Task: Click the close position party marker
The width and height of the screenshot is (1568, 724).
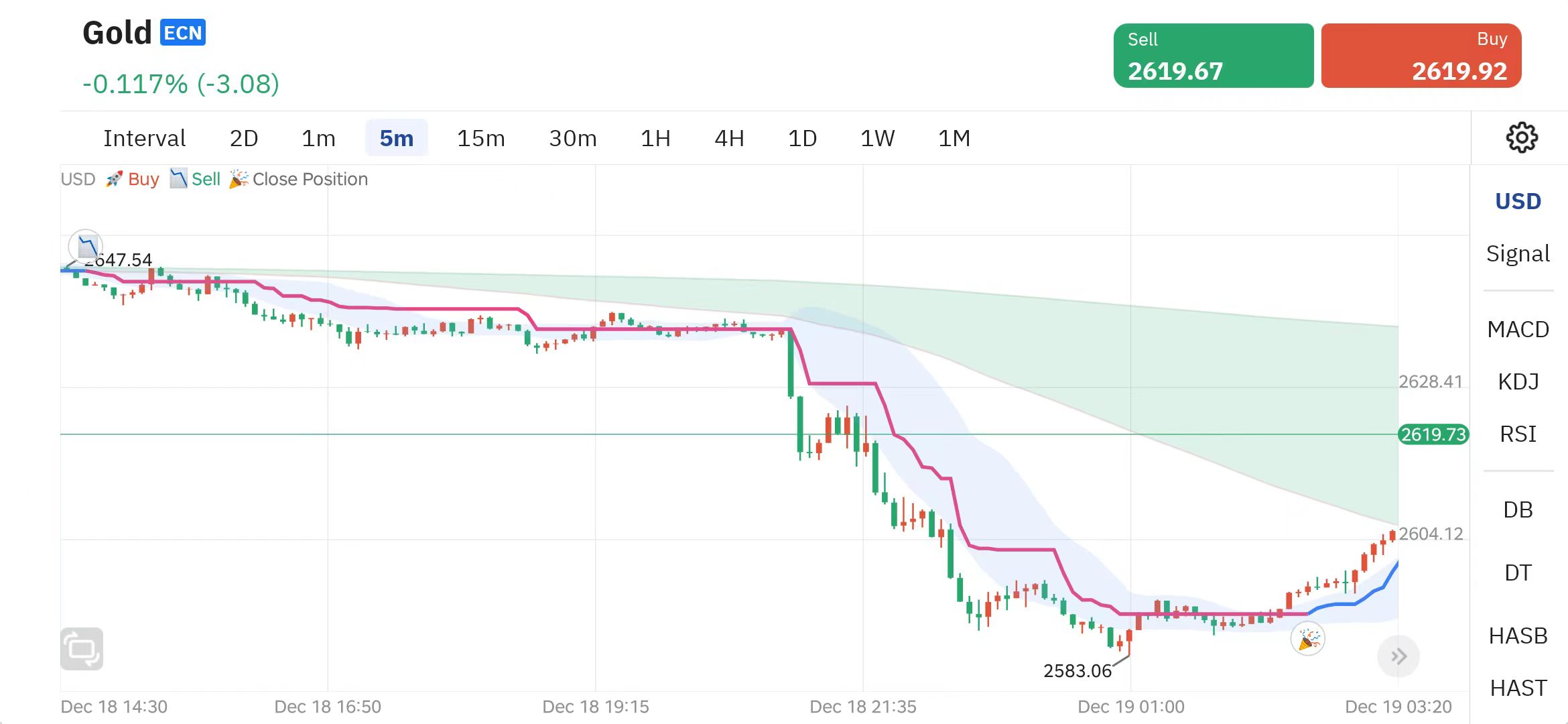Action: (1308, 639)
